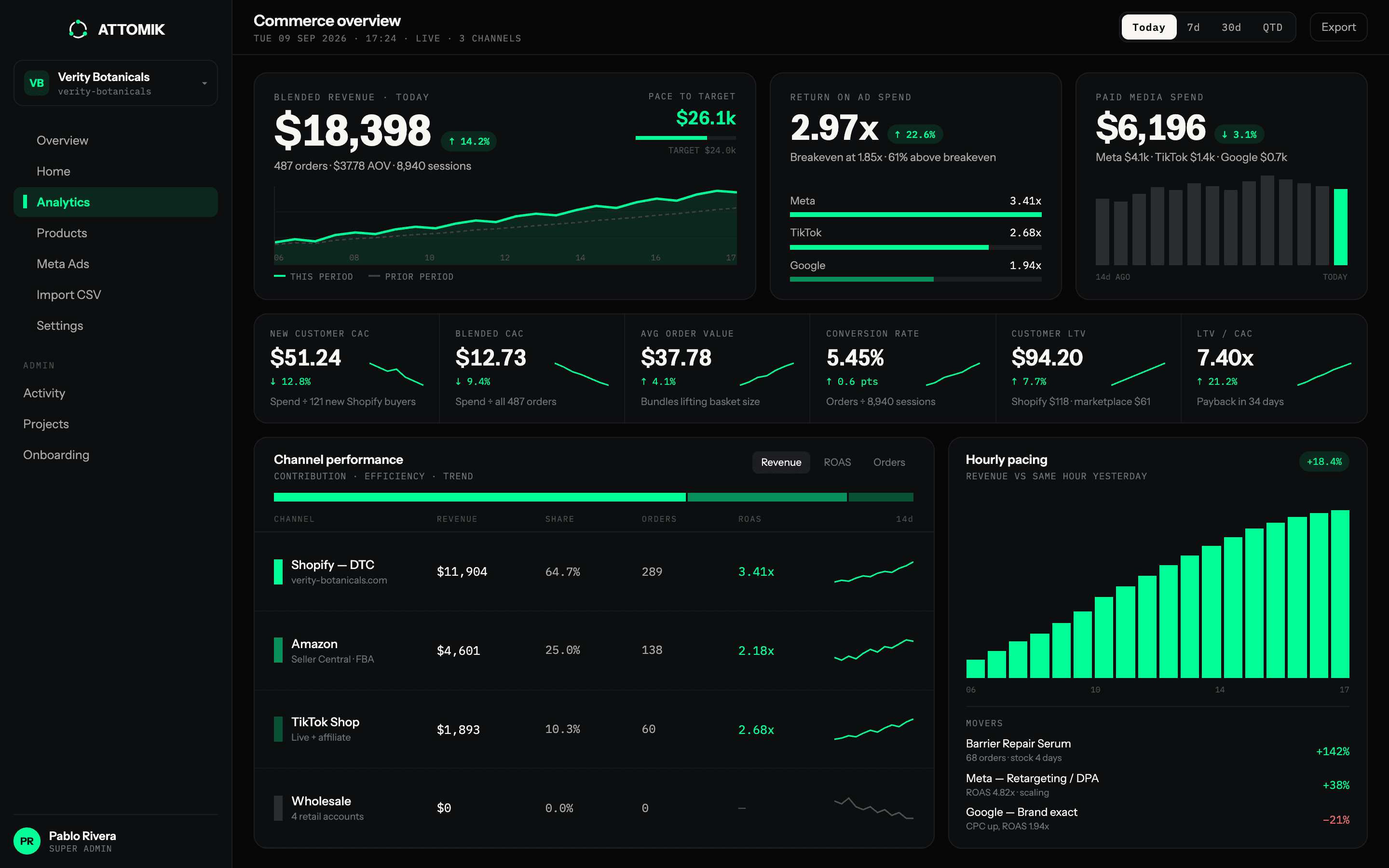This screenshot has width=1389, height=868.
Task: Go to Home in the sidebar
Action: click(x=115, y=171)
